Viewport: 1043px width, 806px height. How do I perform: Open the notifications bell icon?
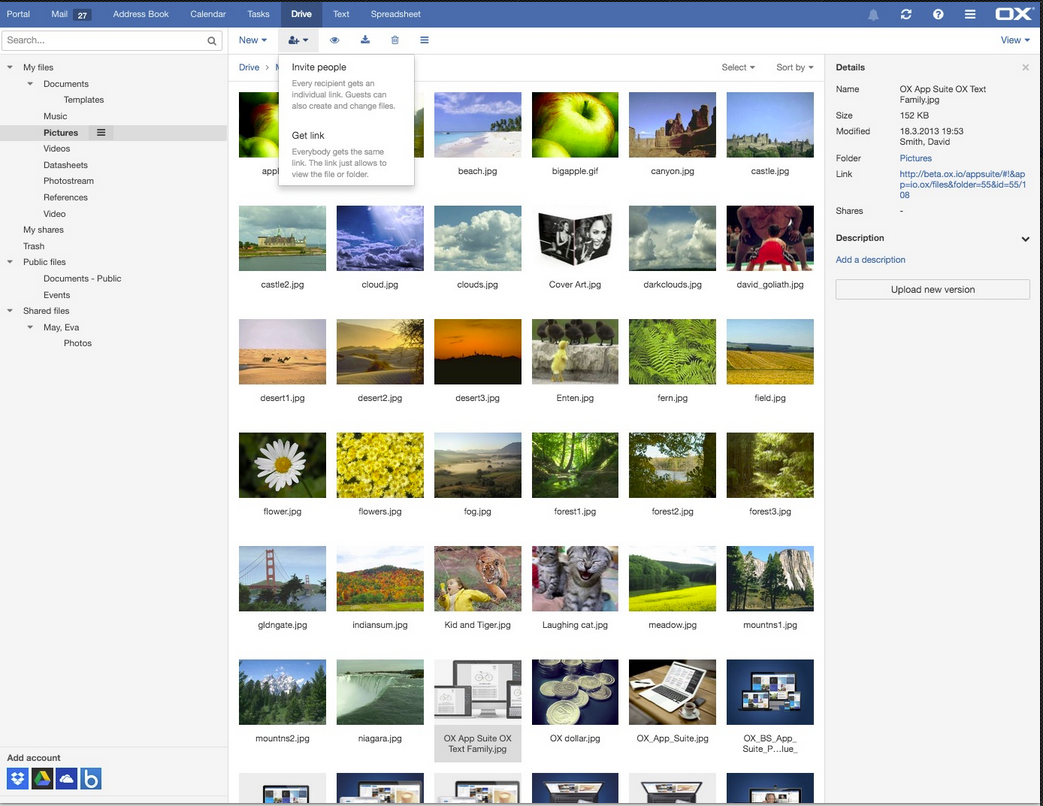pyautogui.click(x=873, y=14)
